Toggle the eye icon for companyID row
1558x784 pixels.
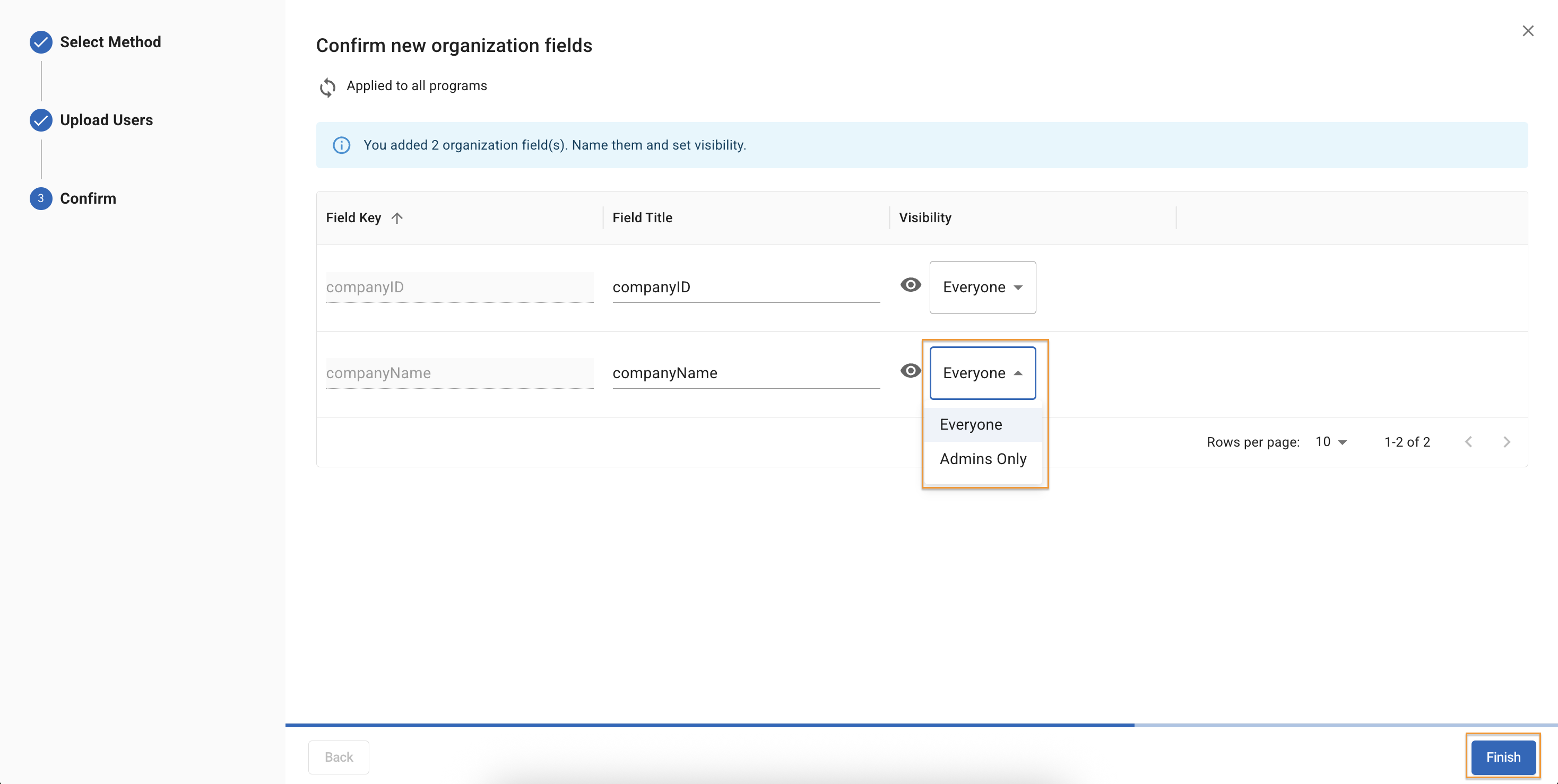[x=910, y=285]
